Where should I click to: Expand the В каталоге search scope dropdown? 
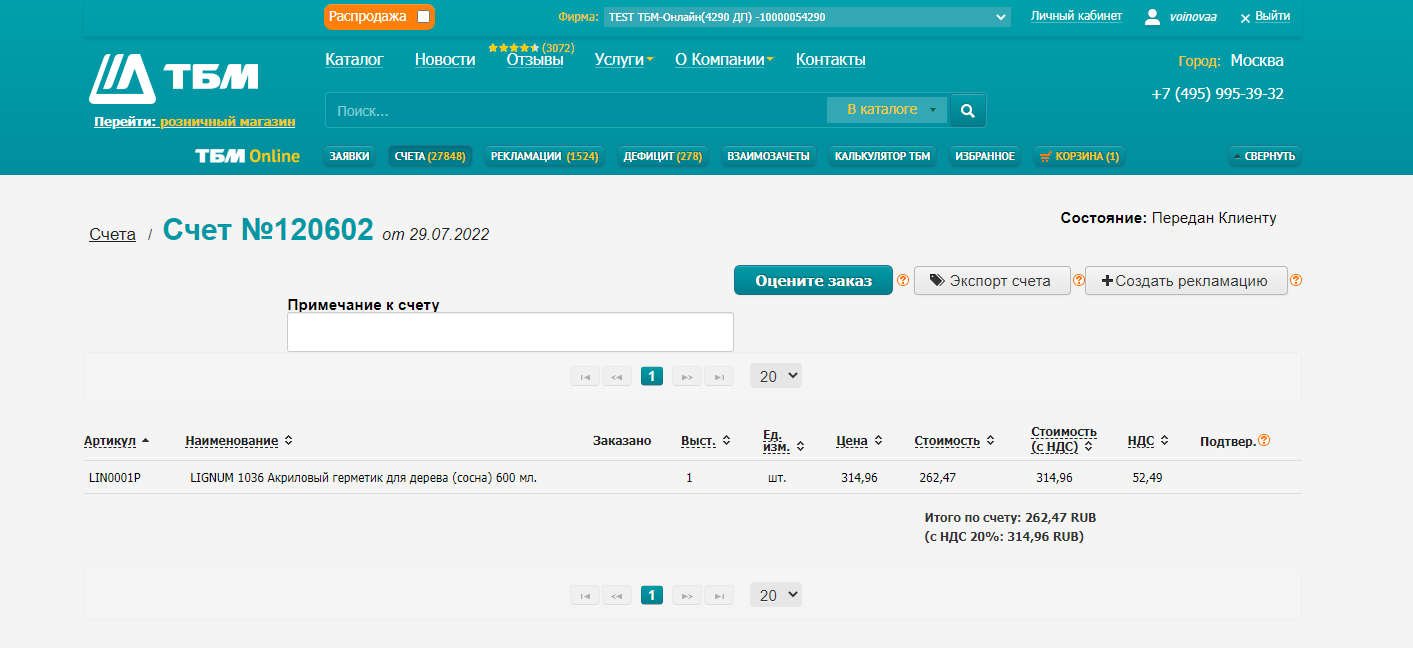pyautogui.click(x=886, y=110)
